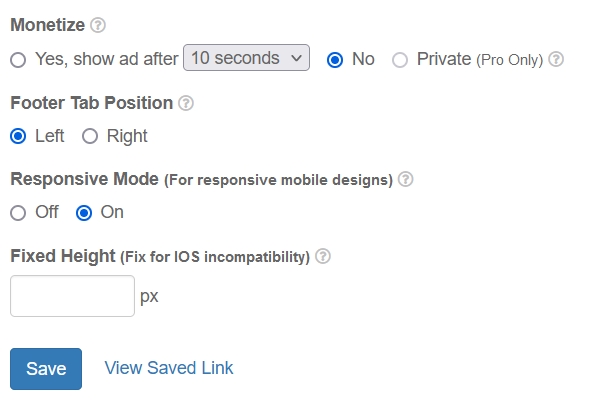Click the help icon next to Monetize
The image size is (603, 404).
point(98,25)
